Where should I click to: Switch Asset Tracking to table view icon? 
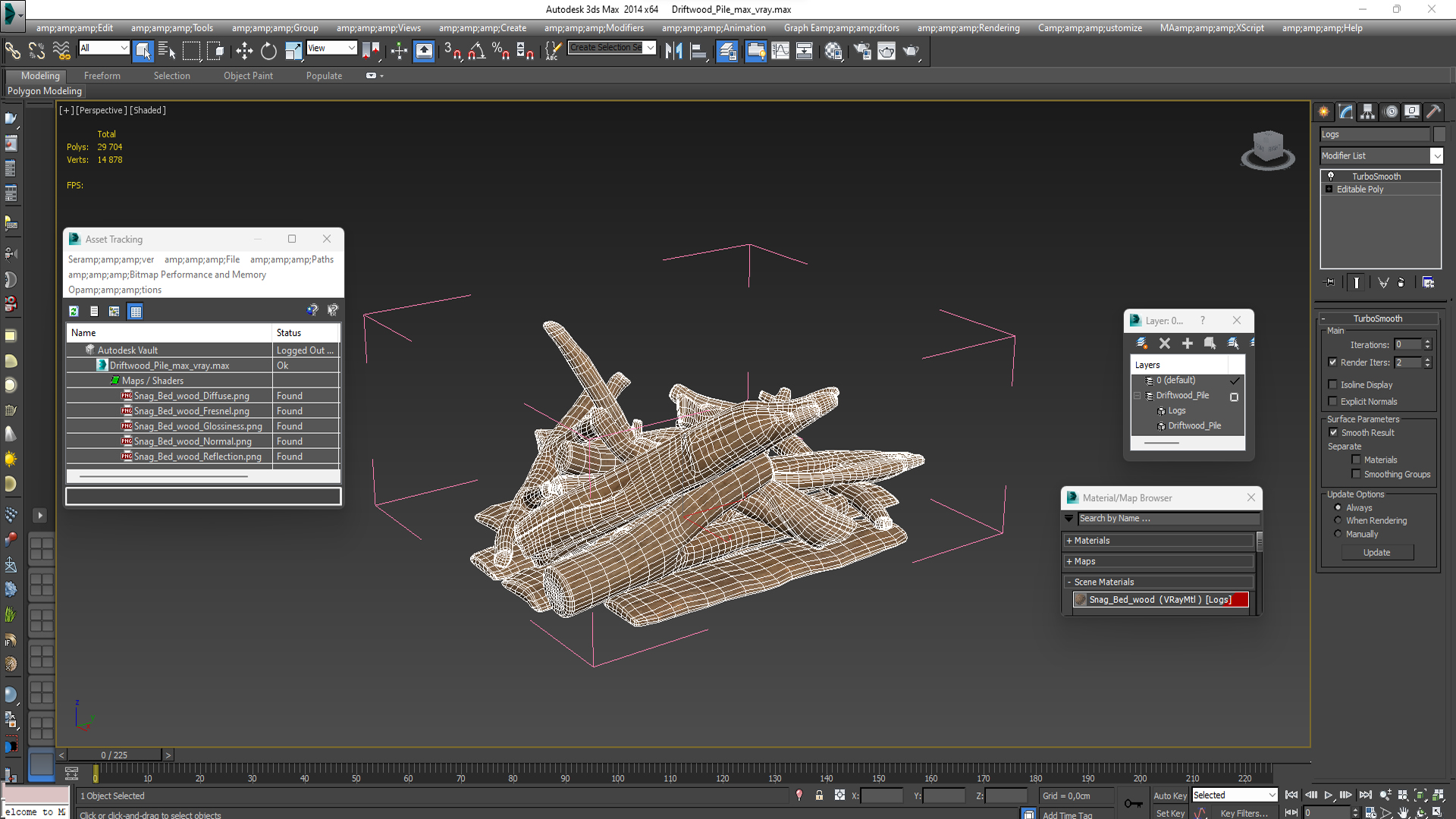coord(135,311)
